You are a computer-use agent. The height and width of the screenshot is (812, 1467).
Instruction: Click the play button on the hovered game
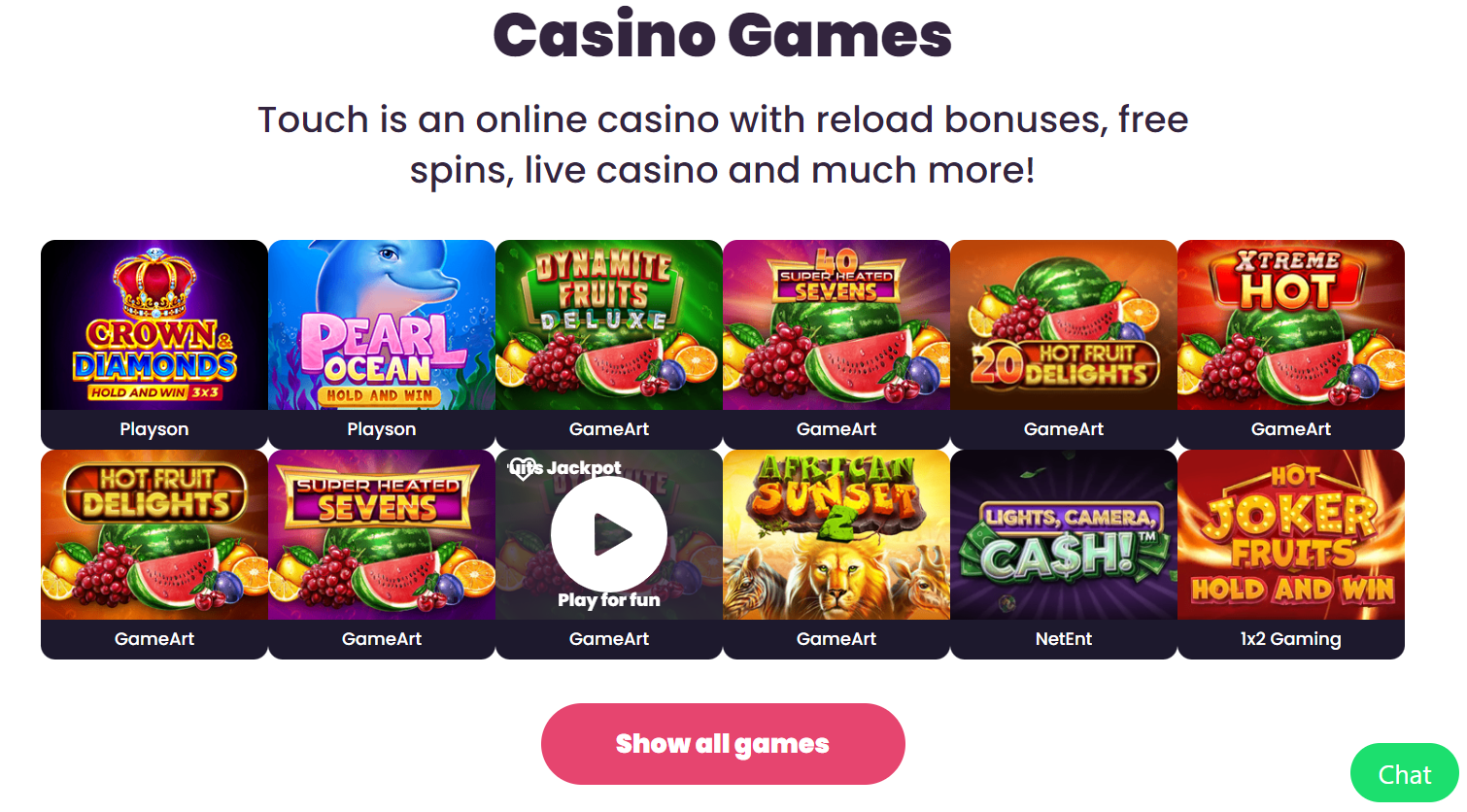[x=609, y=533]
